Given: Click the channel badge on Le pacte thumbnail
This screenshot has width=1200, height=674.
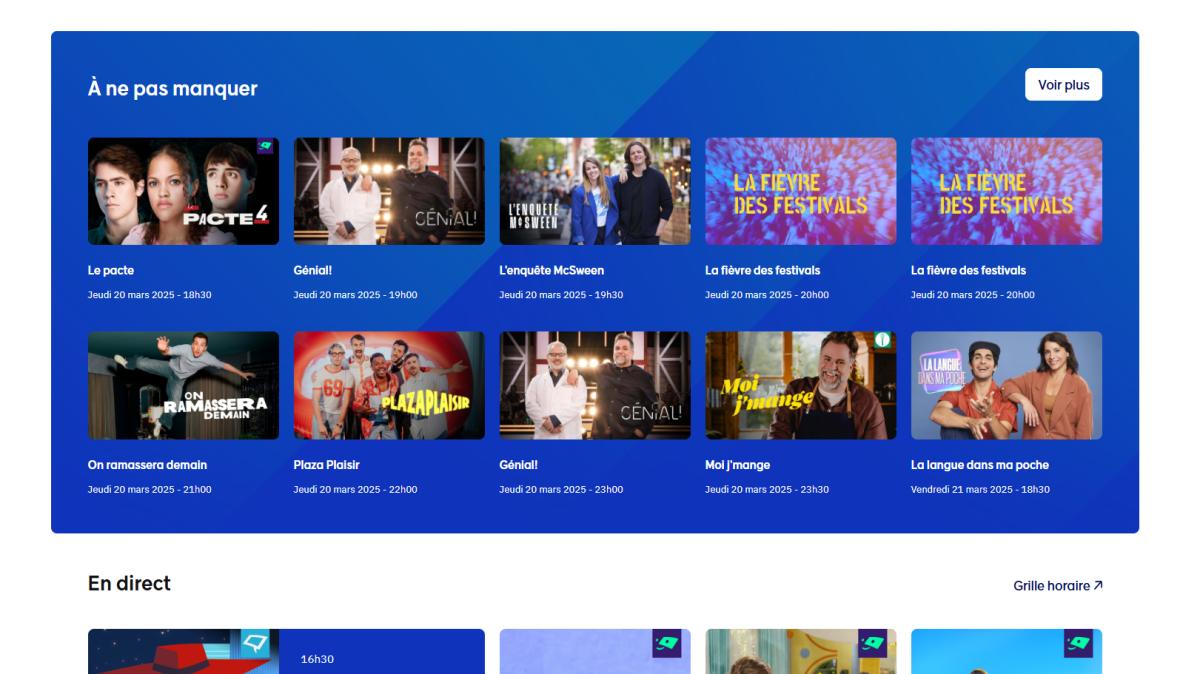Looking at the screenshot, I should 265,146.
